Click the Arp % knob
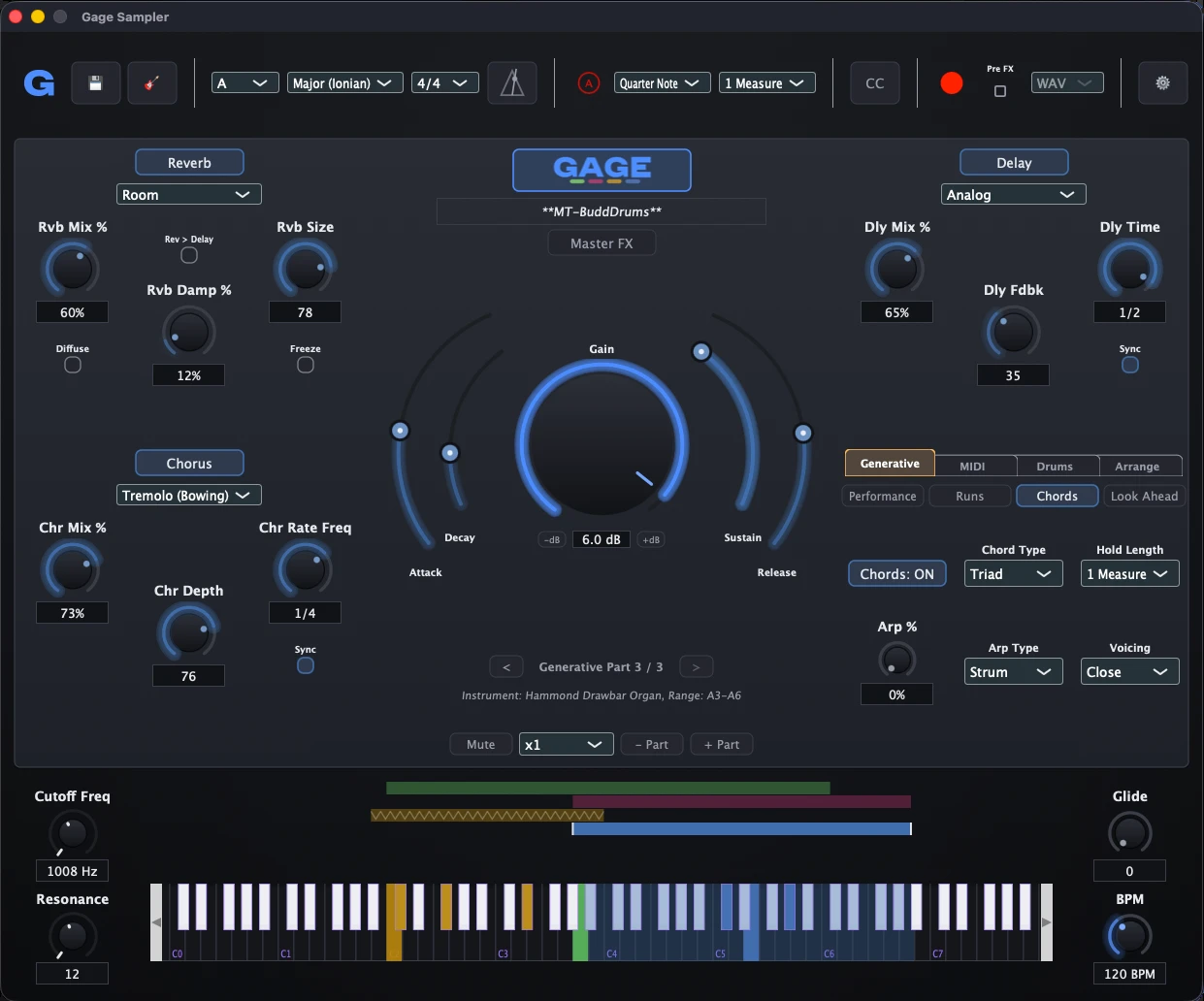The width and height of the screenshot is (1204, 1001). click(896, 661)
